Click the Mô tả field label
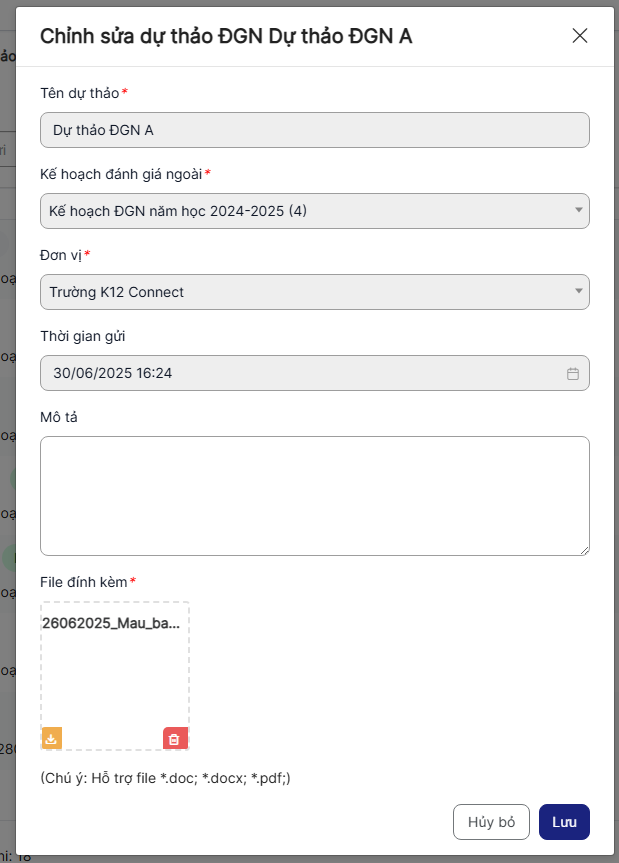 (59, 417)
